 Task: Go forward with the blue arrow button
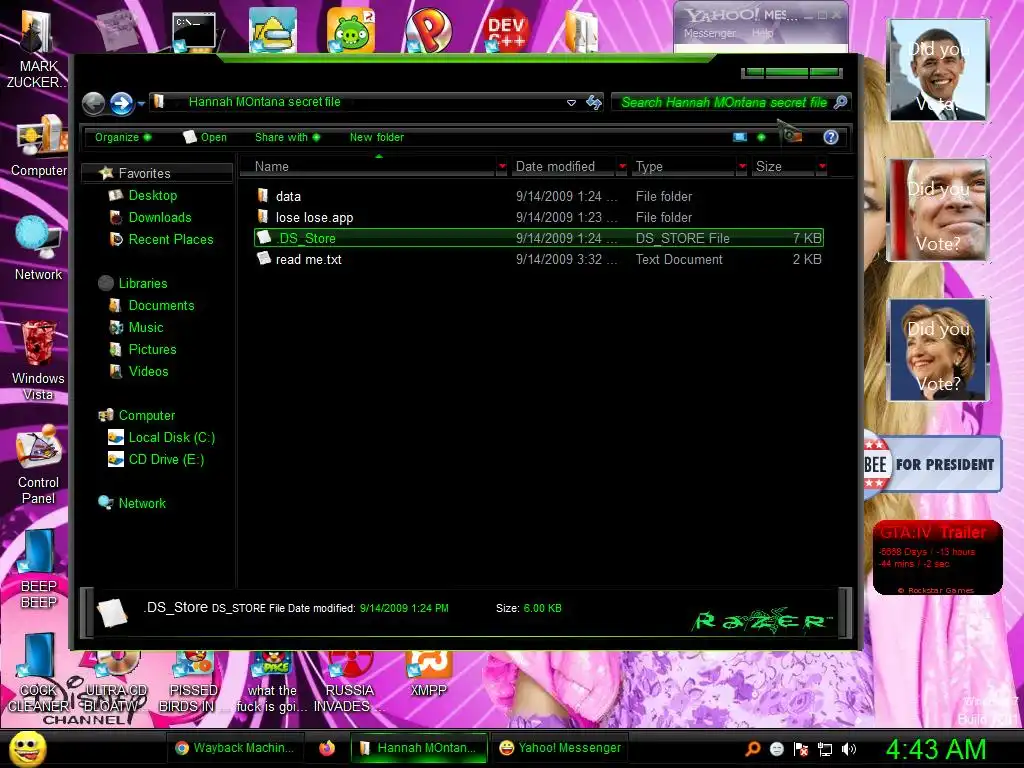(x=121, y=103)
